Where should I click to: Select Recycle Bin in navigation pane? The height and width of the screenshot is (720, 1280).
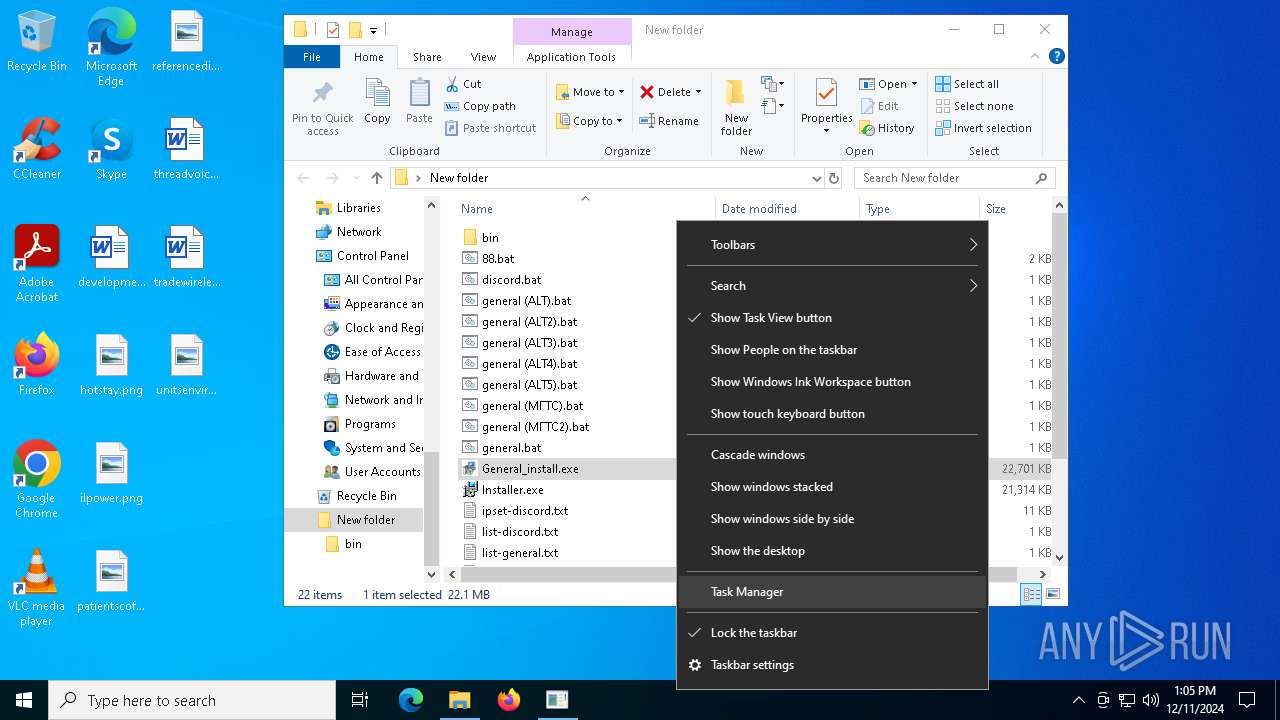(366, 496)
